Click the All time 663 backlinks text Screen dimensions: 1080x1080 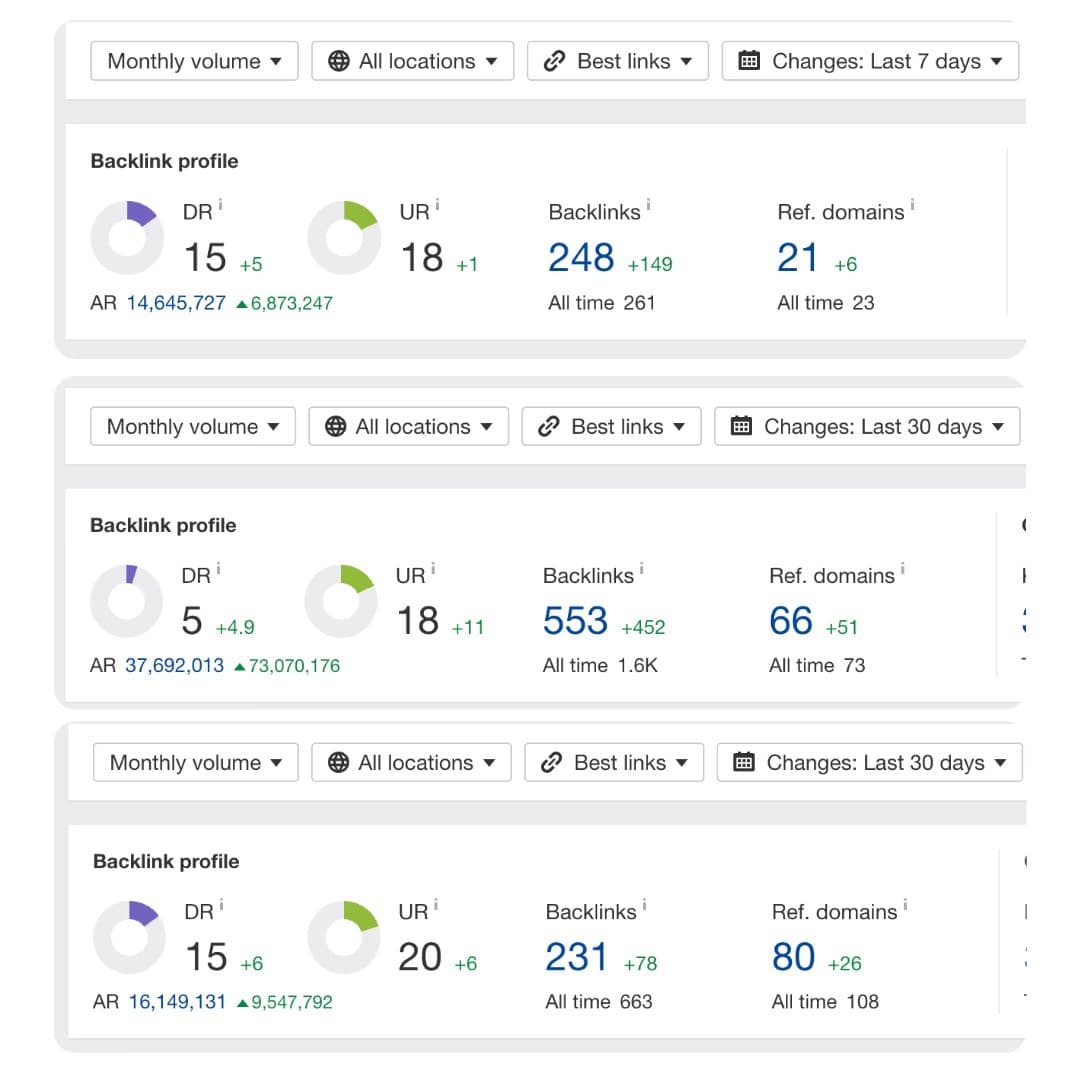(x=599, y=1001)
